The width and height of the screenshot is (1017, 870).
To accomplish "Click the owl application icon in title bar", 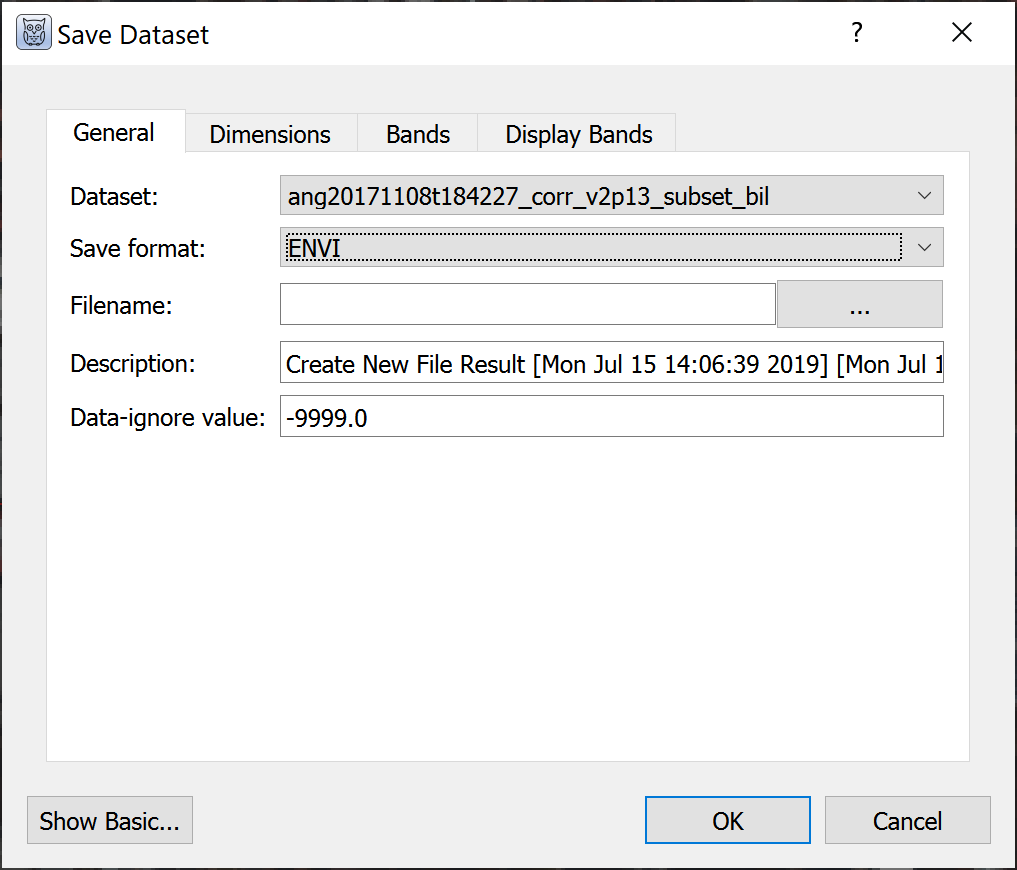I will pos(33,34).
